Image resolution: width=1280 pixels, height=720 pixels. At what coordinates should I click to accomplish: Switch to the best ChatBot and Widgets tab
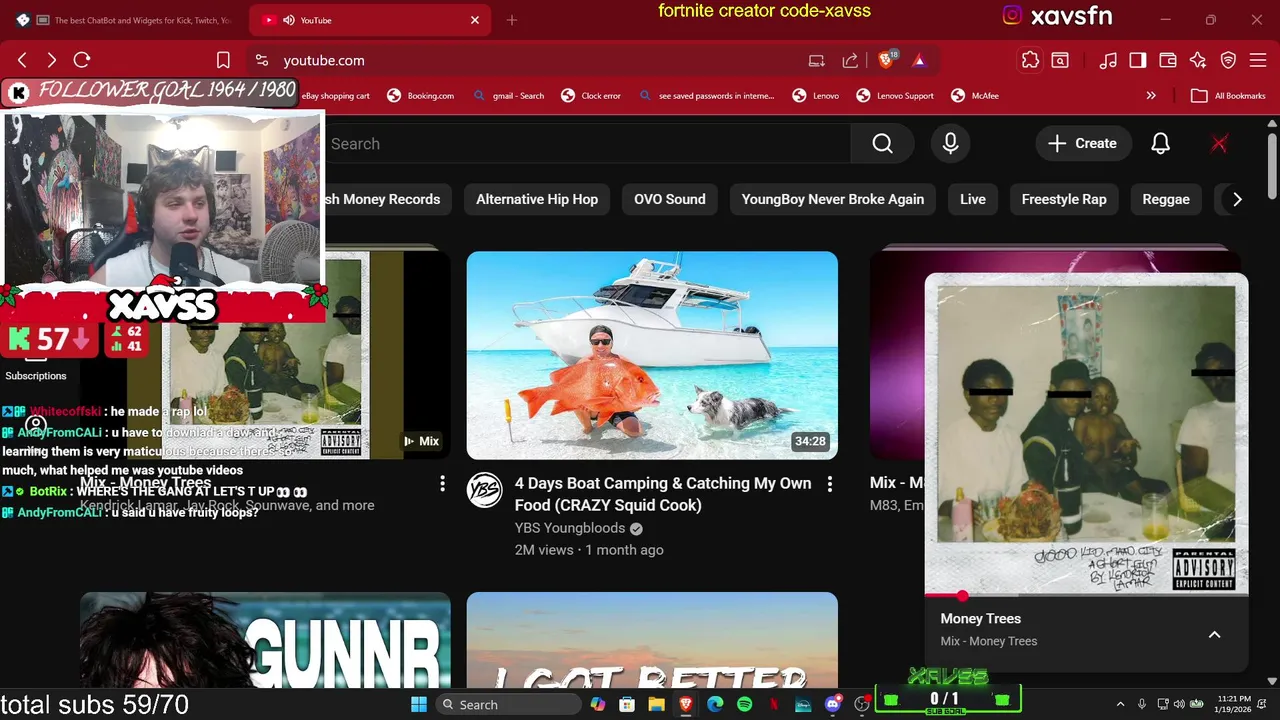[x=125, y=20]
